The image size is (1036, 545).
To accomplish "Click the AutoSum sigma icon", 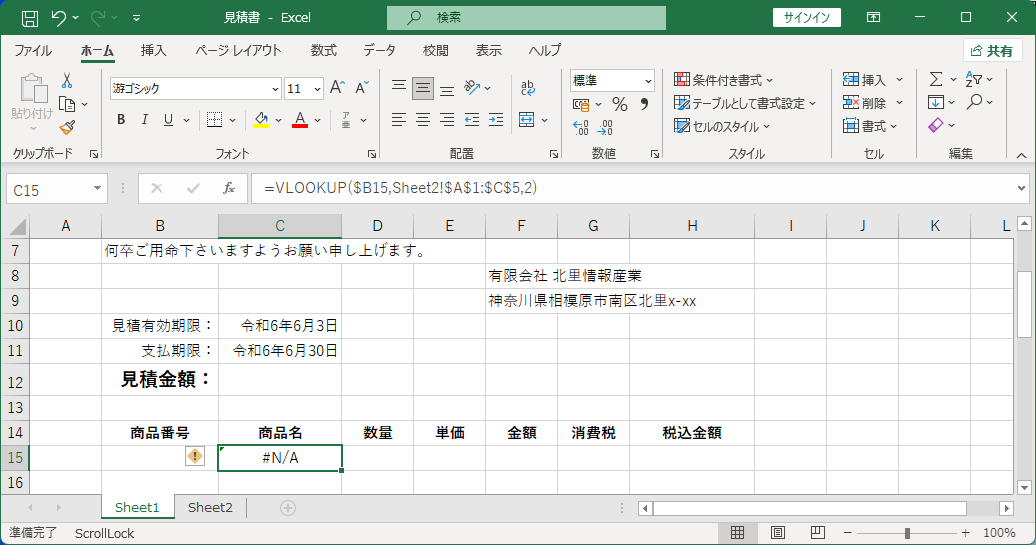I will click(936, 79).
